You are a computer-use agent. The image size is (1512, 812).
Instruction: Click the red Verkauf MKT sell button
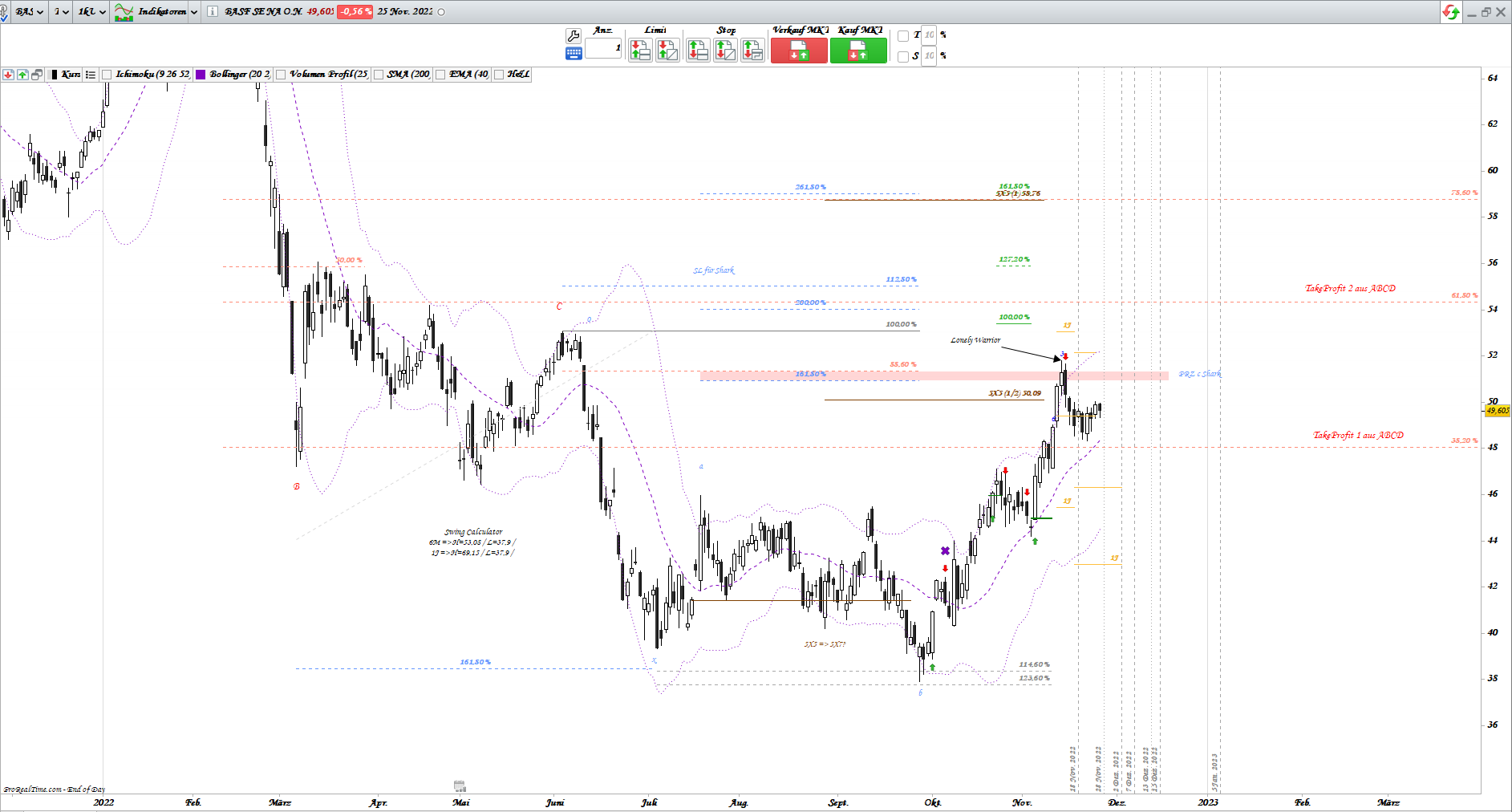799,51
